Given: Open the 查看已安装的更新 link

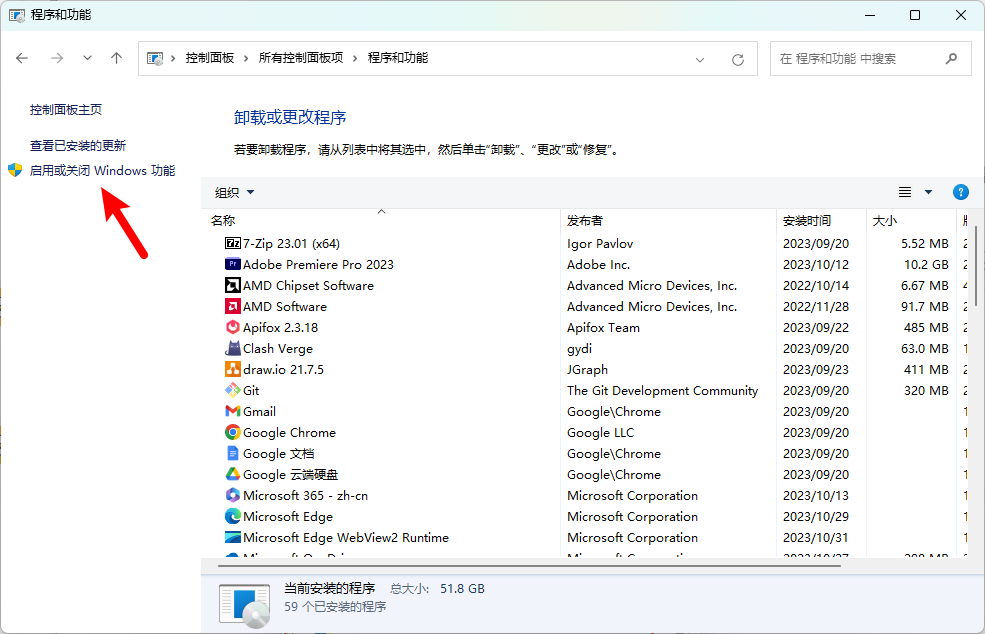Looking at the screenshot, I should coord(78,146).
